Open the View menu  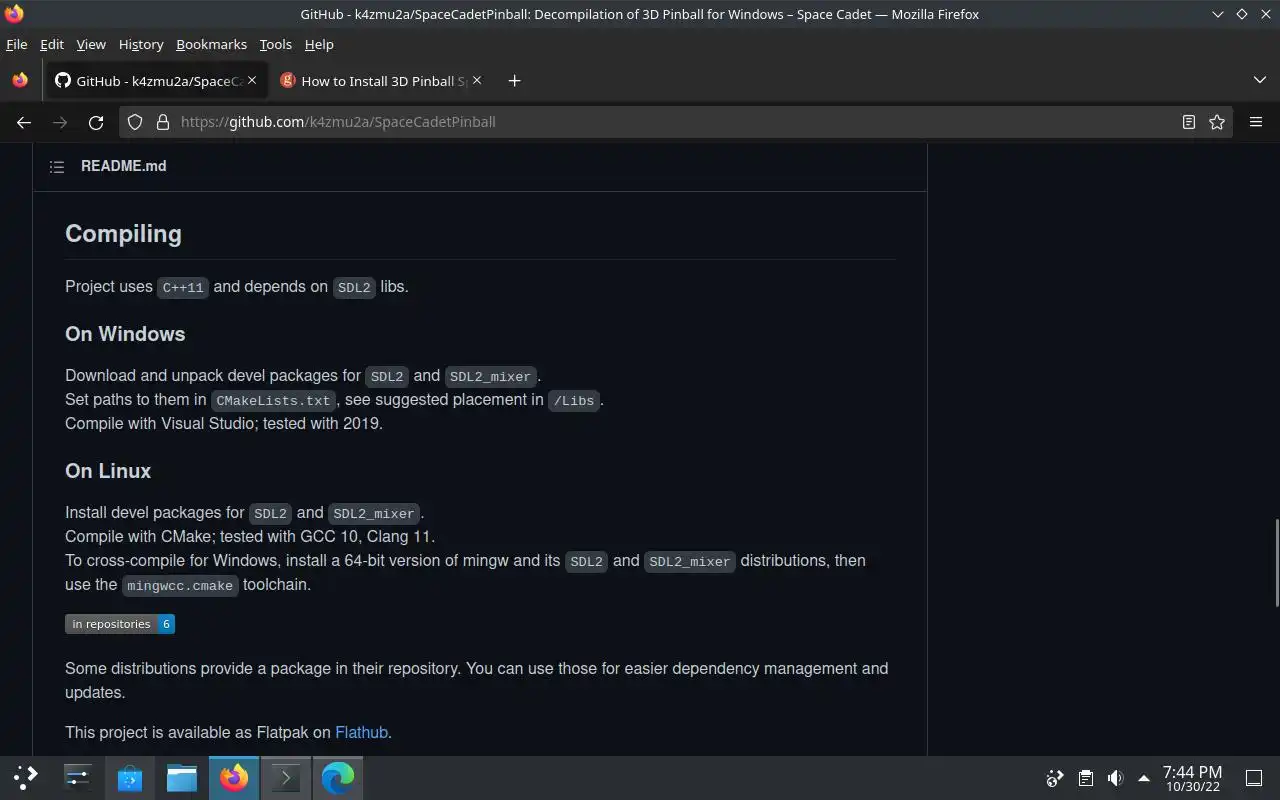coord(91,45)
